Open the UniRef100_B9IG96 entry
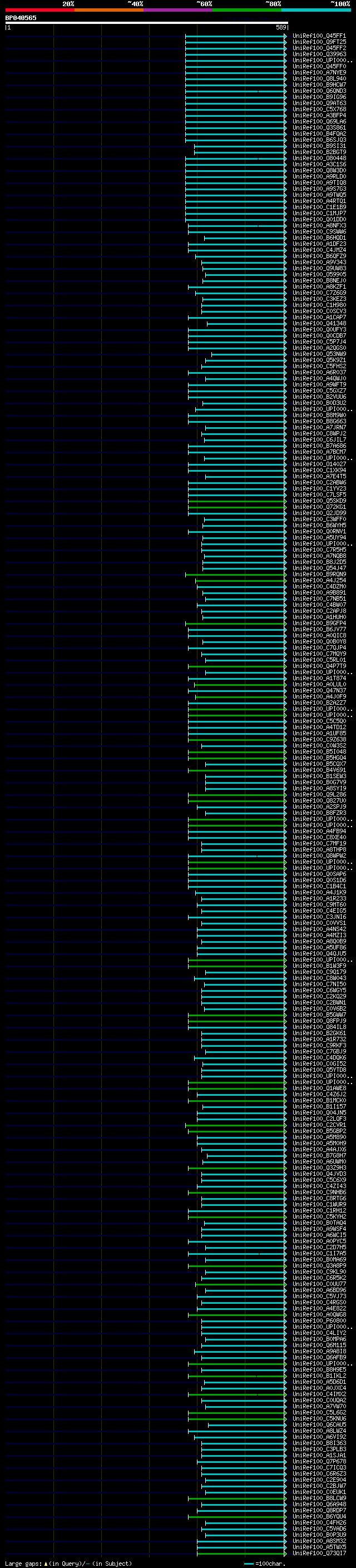The height and width of the screenshot is (1568, 356). coord(319,97)
